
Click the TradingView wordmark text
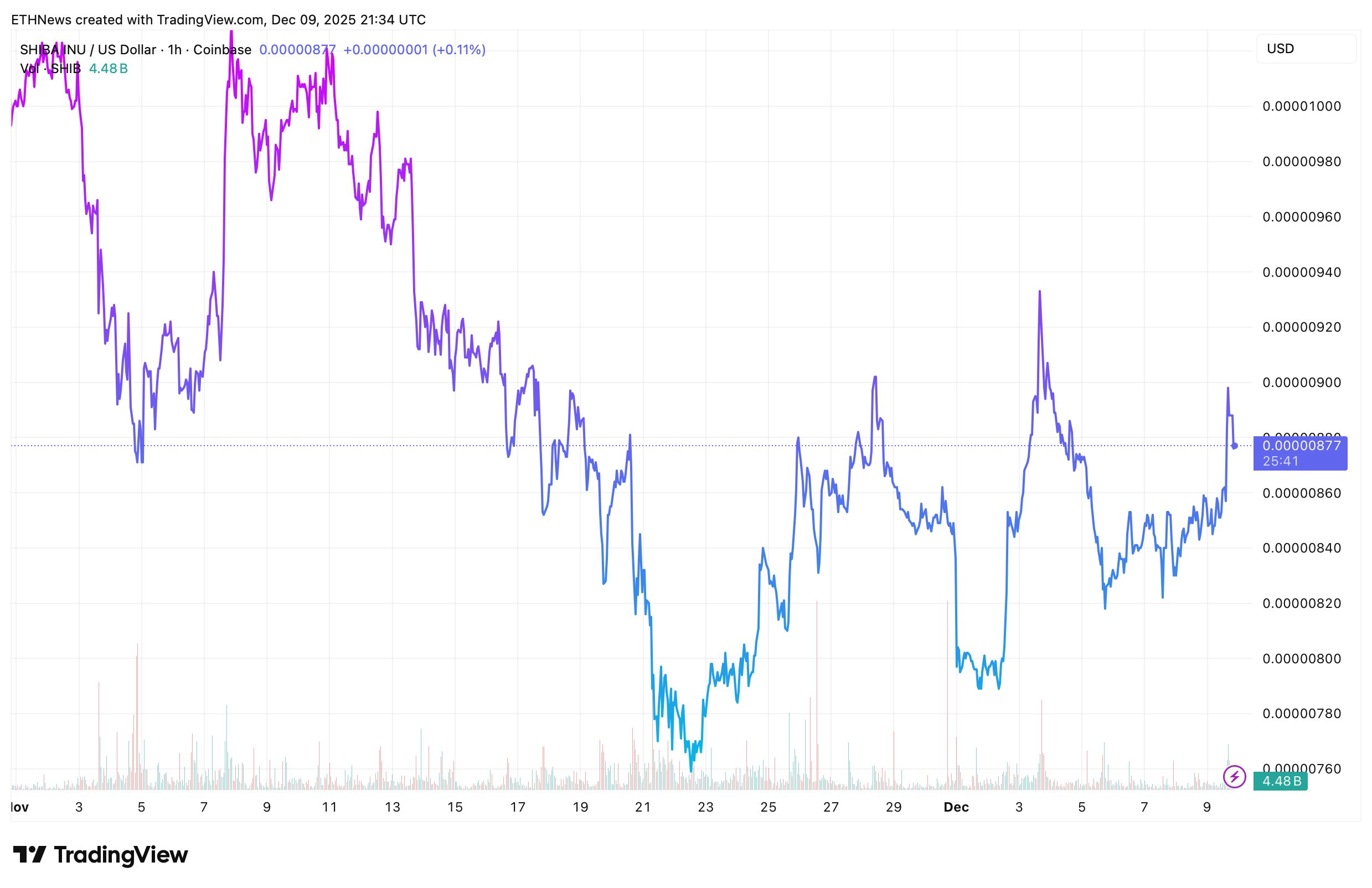pyautogui.click(x=121, y=854)
